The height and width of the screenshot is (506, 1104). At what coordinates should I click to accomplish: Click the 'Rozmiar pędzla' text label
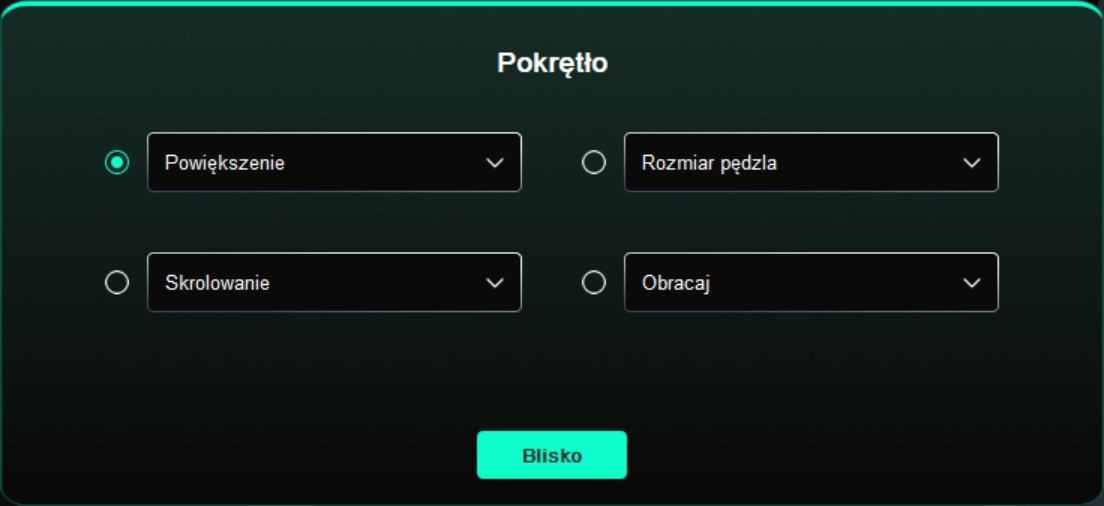[709, 163]
